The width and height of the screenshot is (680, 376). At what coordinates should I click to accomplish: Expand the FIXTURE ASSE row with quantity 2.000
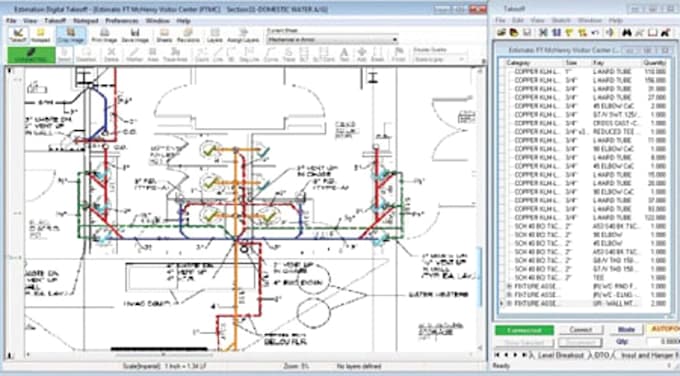tap(510, 304)
